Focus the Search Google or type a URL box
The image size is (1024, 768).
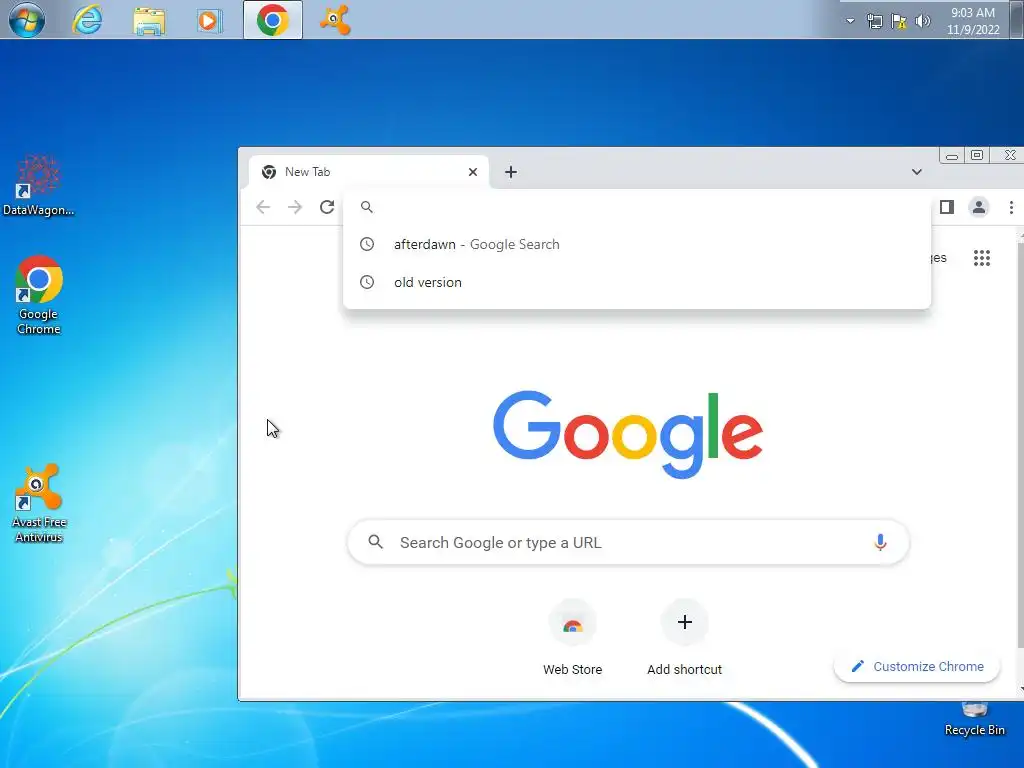pyautogui.click(x=628, y=542)
